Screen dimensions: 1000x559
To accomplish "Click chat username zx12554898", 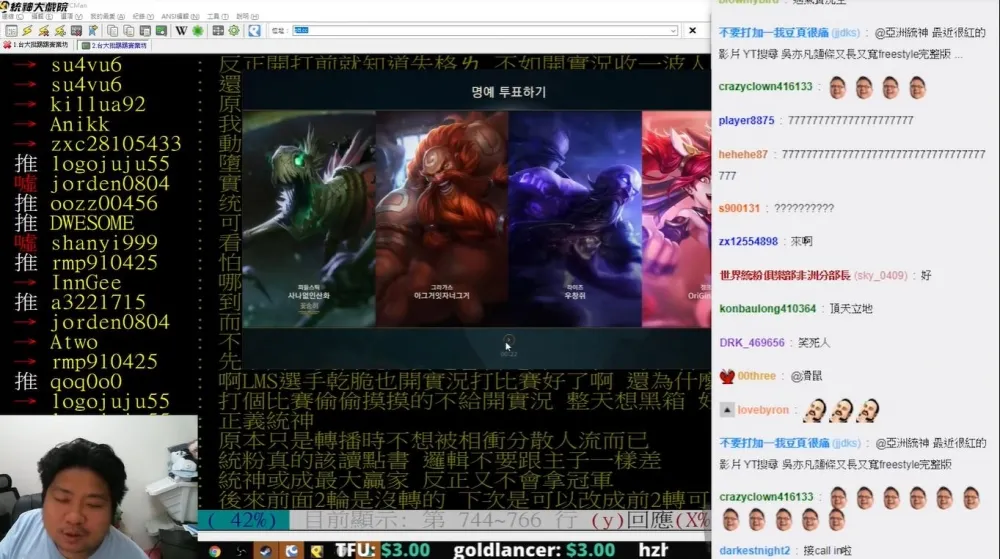I will pyautogui.click(x=748, y=242).
